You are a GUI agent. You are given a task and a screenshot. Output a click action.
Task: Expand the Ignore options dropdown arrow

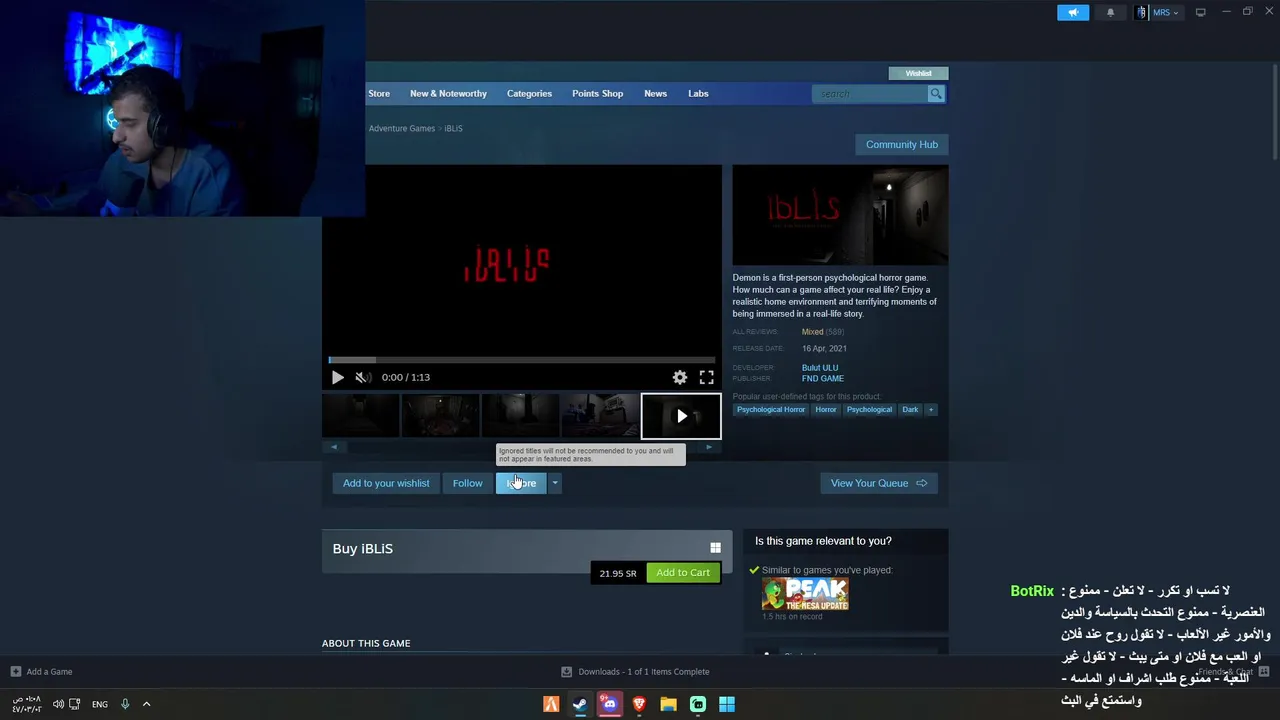click(x=555, y=483)
